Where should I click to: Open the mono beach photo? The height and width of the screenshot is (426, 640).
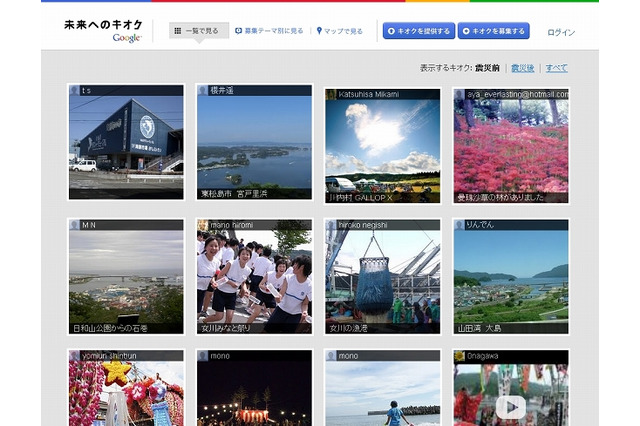[x=382, y=388]
